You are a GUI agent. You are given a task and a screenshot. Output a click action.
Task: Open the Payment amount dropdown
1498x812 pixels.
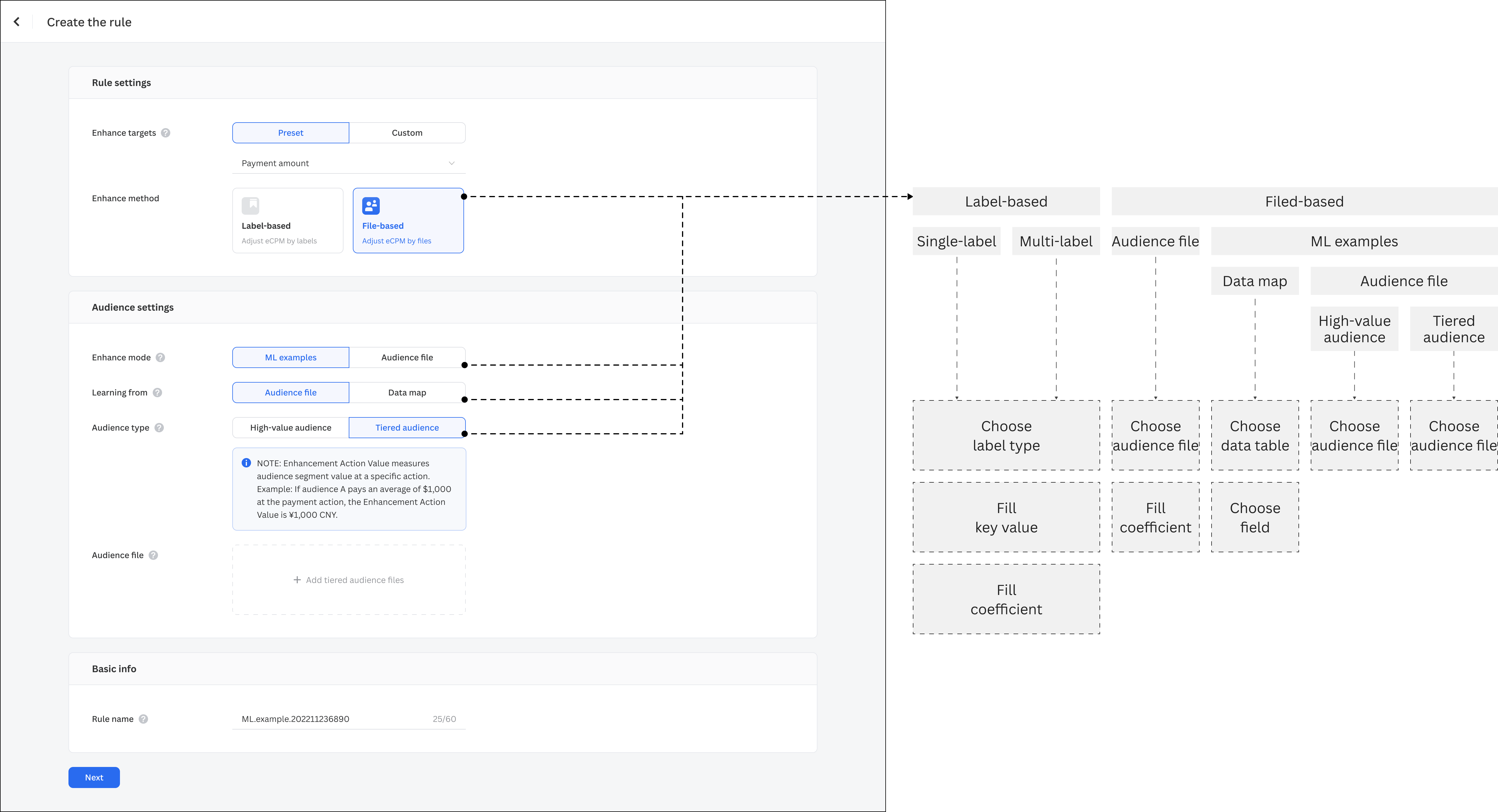pyautogui.click(x=349, y=163)
